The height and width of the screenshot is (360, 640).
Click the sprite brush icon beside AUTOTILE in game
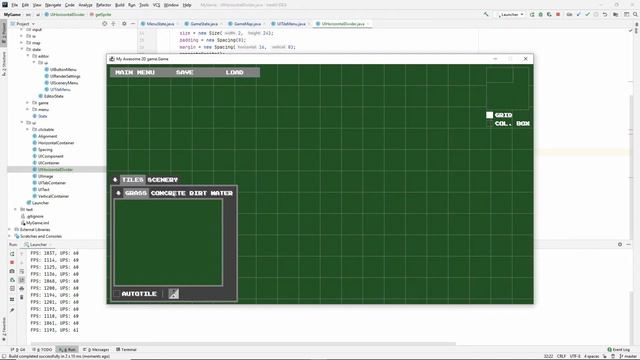[x=173, y=293]
